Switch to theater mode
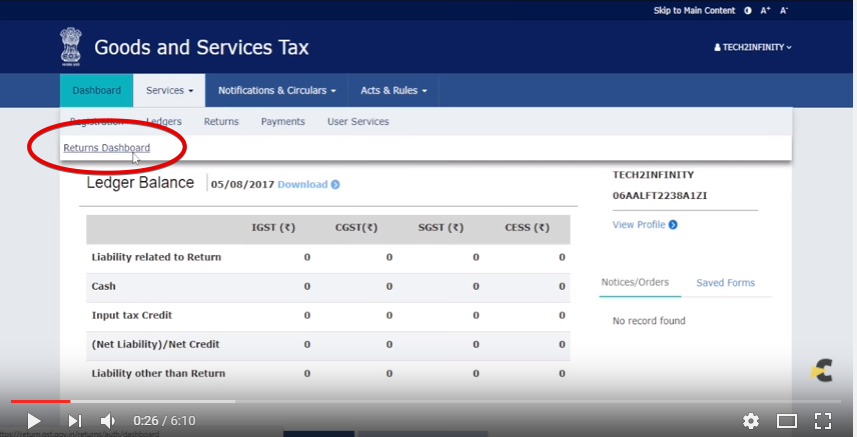This screenshot has width=857, height=437. click(787, 421)
